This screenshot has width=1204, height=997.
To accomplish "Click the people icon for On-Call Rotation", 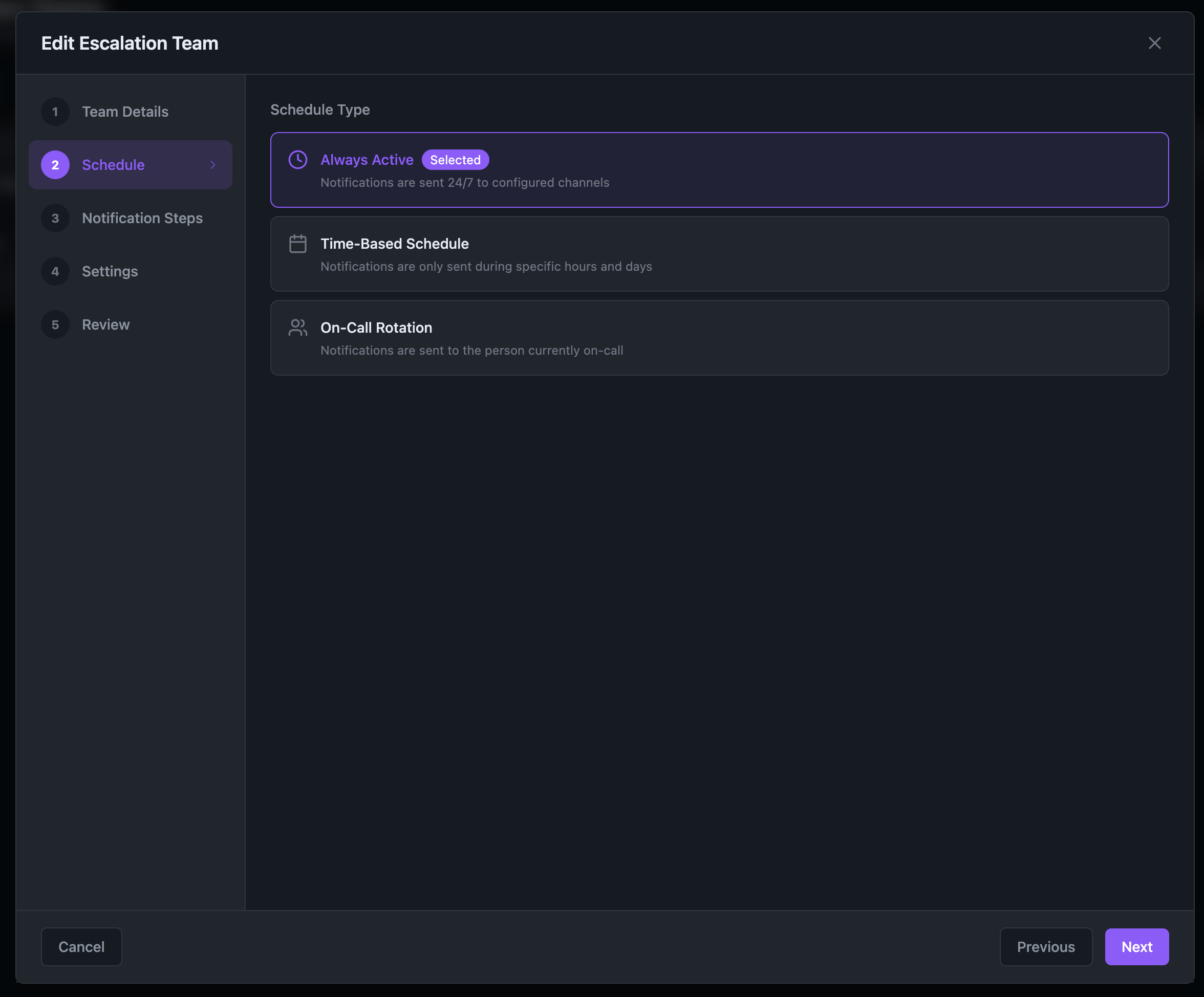I will click(297, 328).
